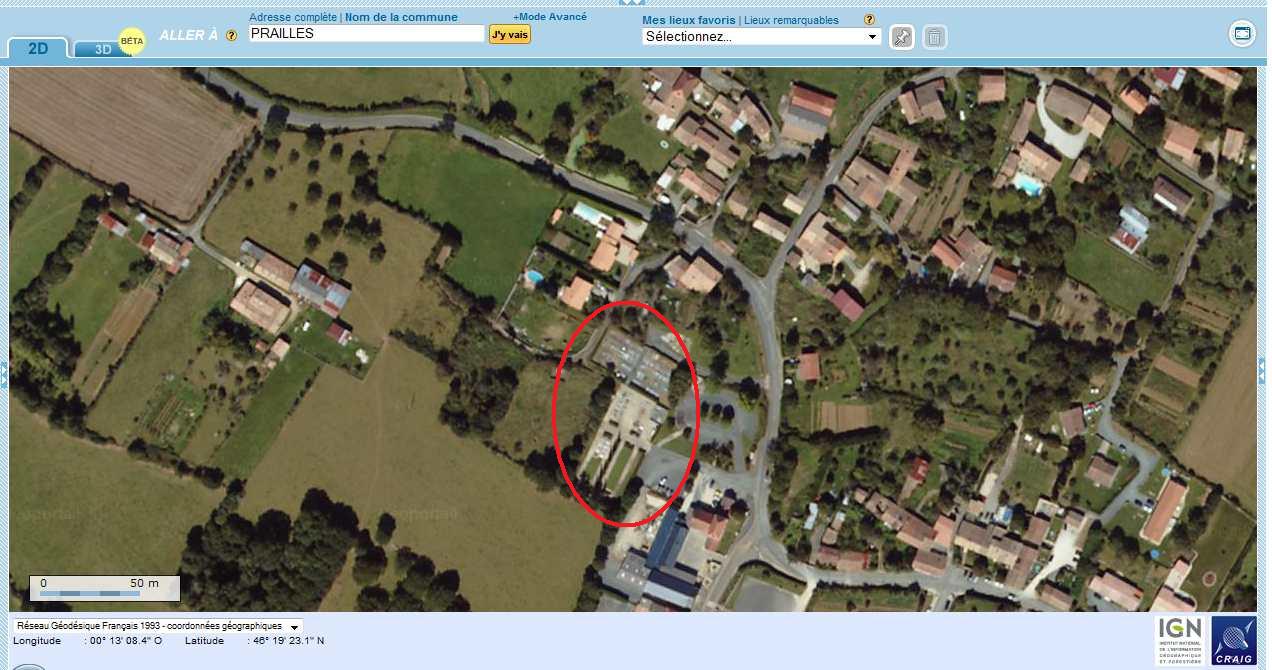Open the +Mode Avancé search option
1272x670 pixels.
[550, 17]
